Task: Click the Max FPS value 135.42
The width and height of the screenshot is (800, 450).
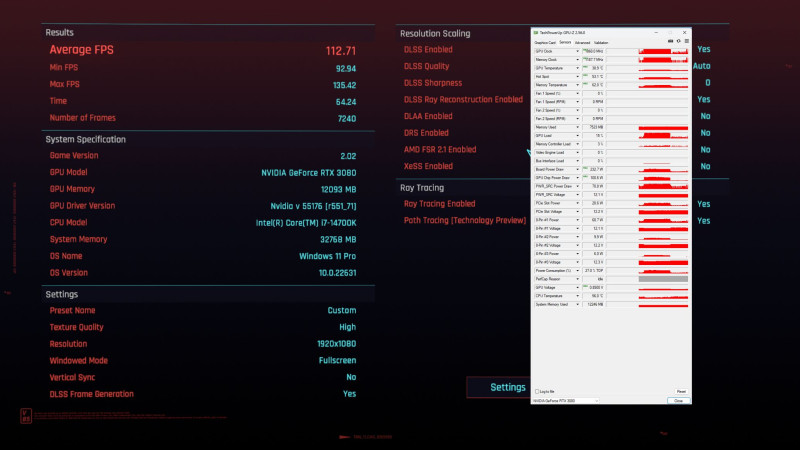Action: point(344,85)
